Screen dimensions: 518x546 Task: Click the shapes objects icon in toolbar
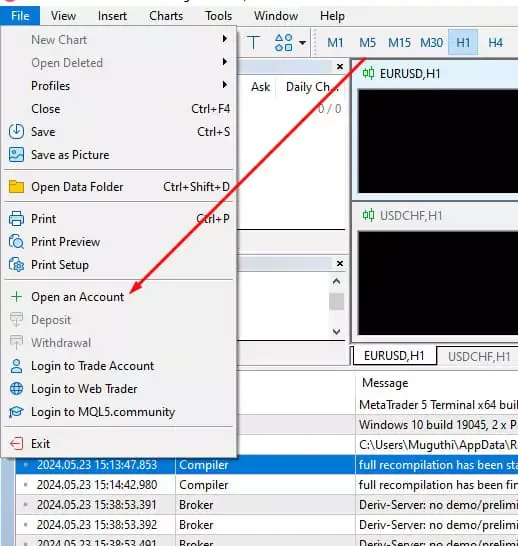point(283,43)
